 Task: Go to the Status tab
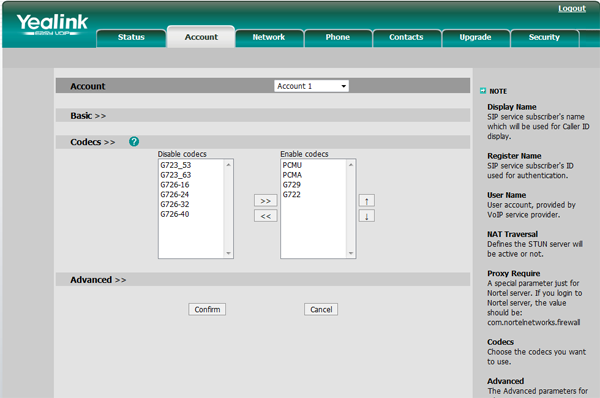coord(131,38)
